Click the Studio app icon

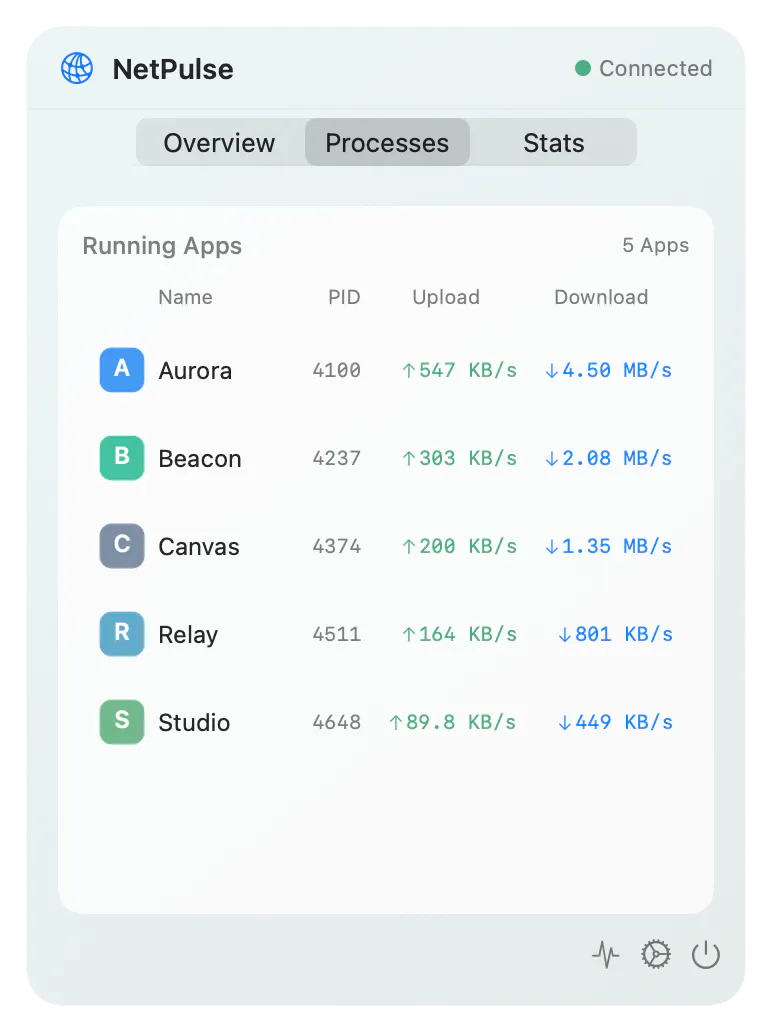(122, 721)
